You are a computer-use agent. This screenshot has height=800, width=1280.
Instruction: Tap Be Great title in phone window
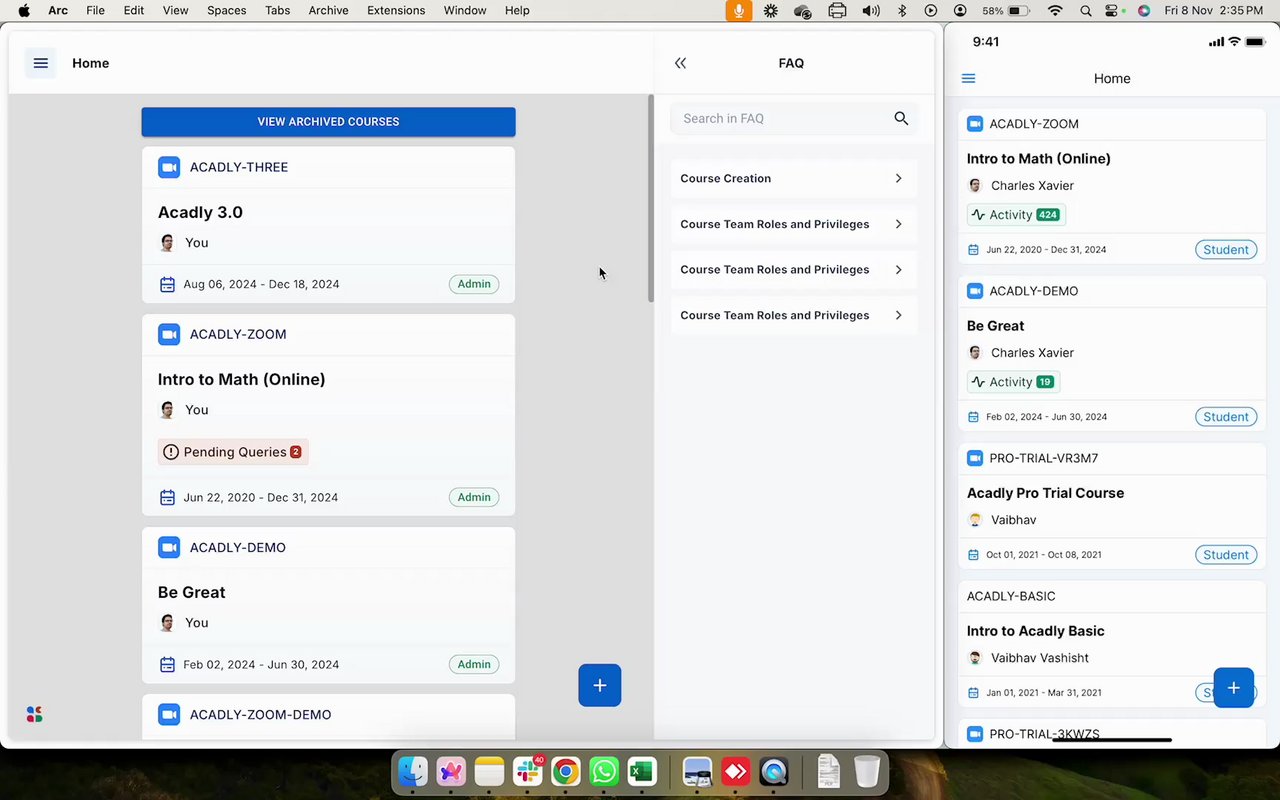996,325
